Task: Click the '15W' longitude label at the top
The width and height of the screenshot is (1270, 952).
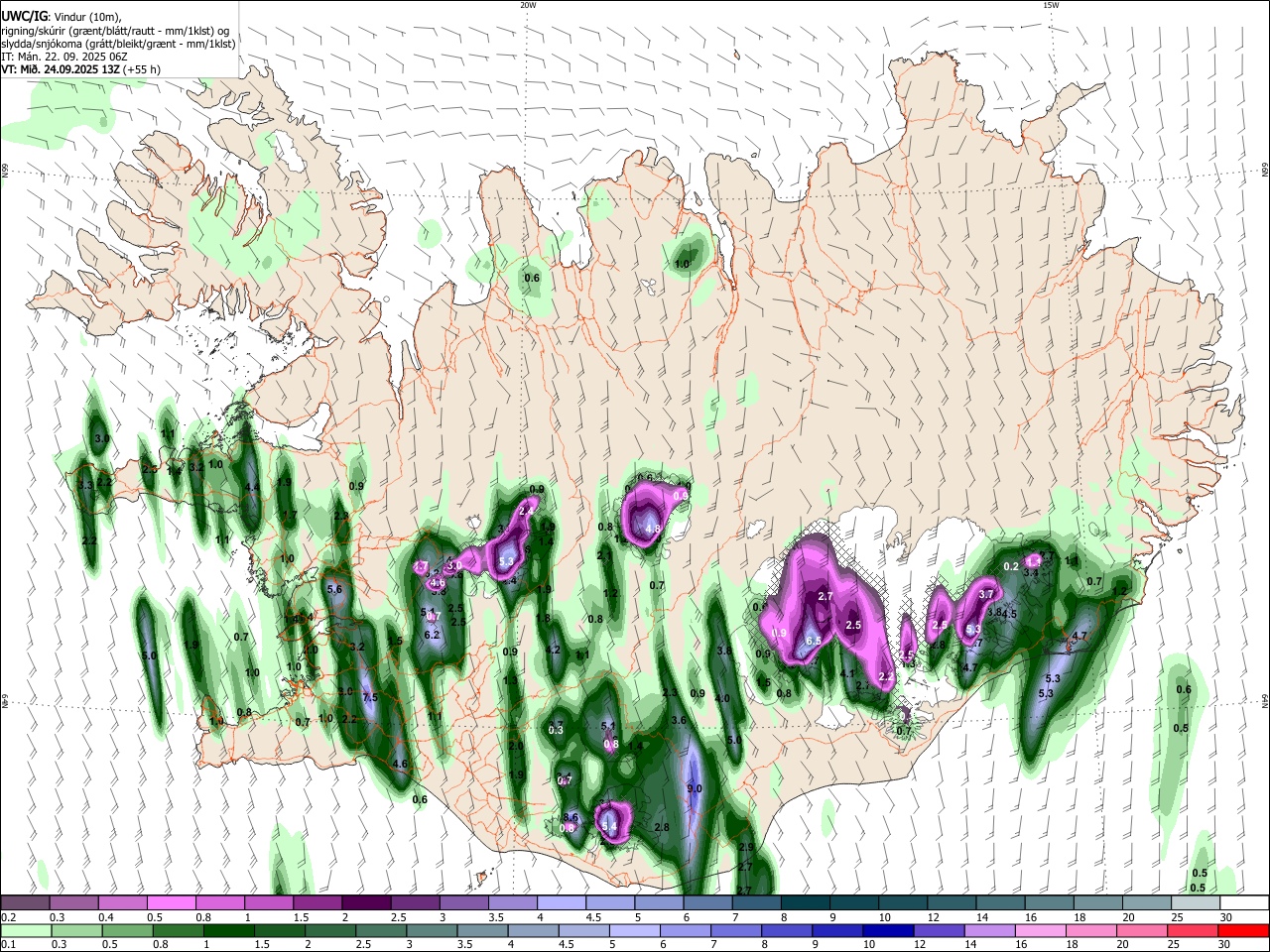Action: [1051, 5]
